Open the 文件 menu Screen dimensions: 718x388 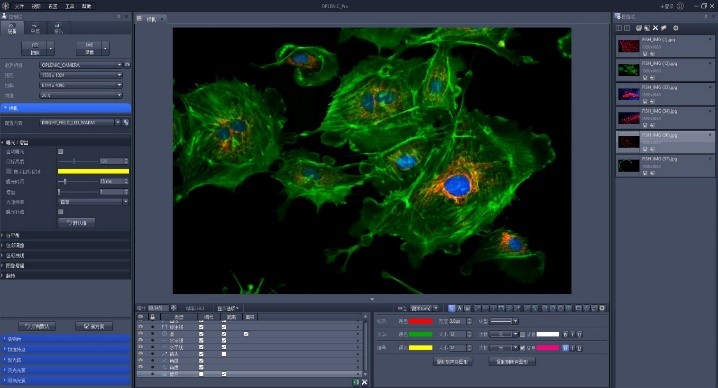[19, 6]
